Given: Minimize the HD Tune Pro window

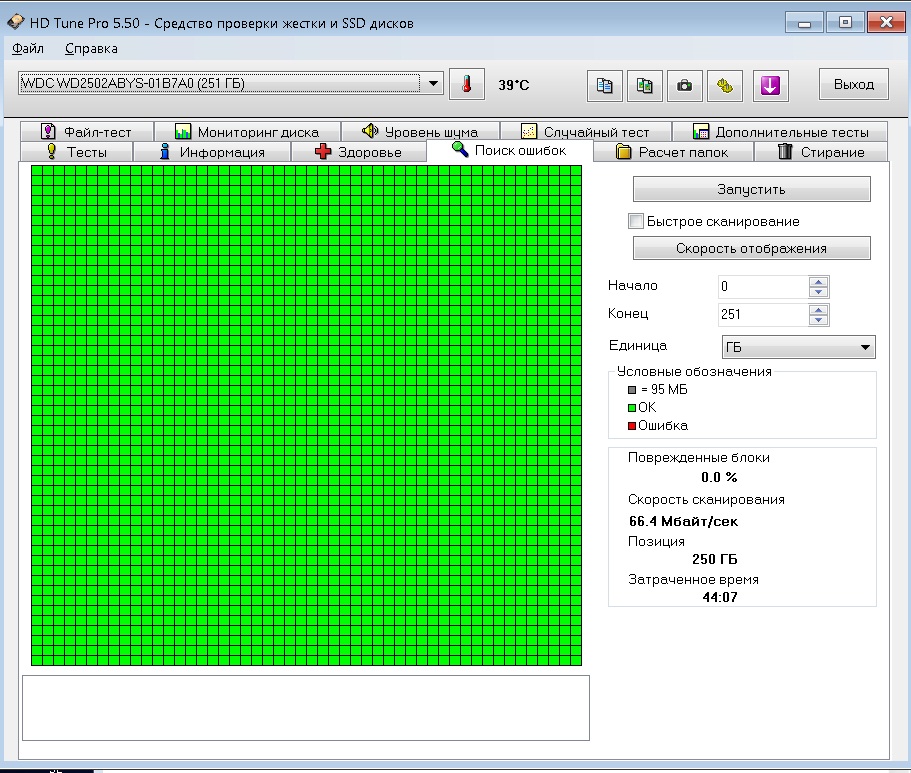Looking at the screenshot, I should tap(804, 23).
